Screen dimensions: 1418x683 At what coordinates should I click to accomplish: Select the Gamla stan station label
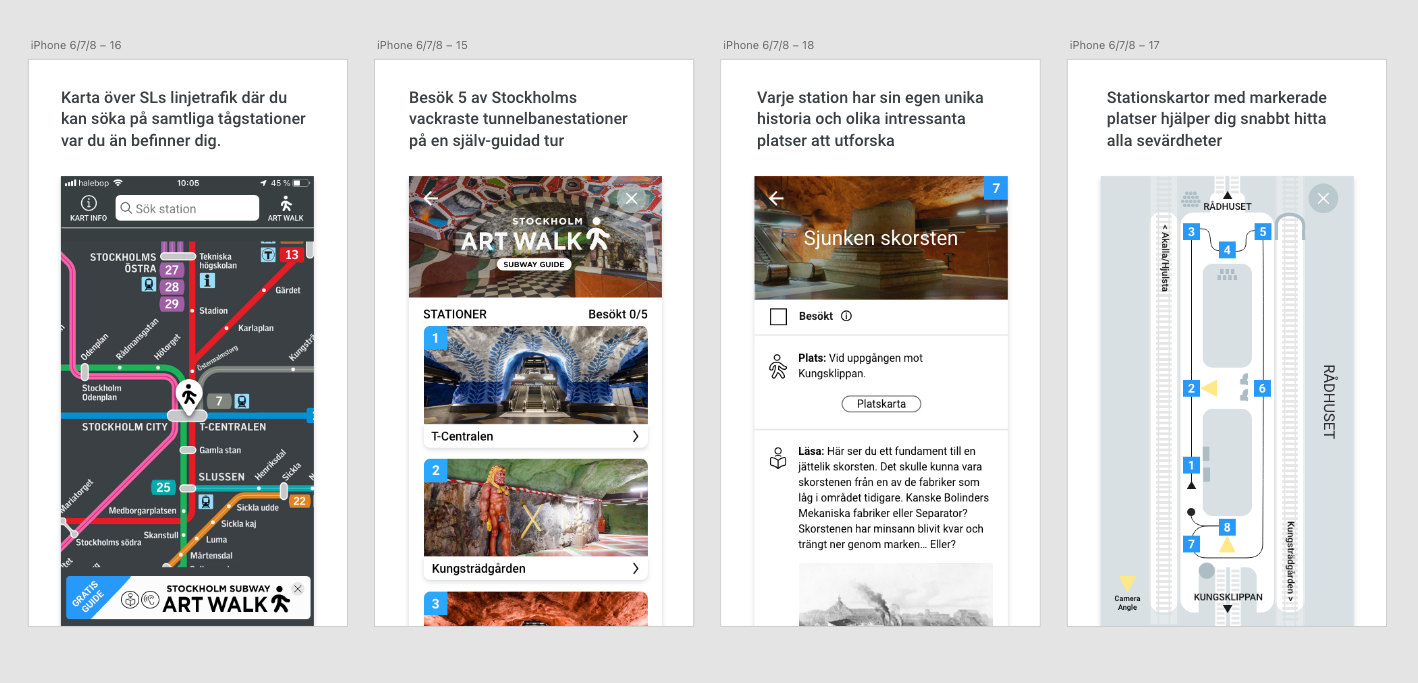(x=219, y=450)
